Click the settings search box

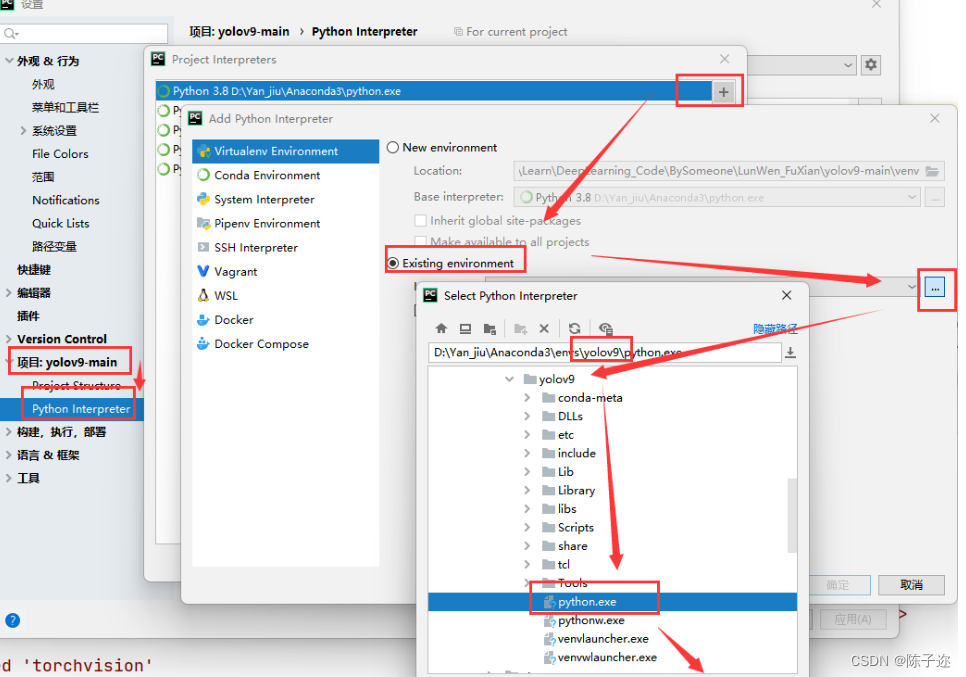coord(84,33)
